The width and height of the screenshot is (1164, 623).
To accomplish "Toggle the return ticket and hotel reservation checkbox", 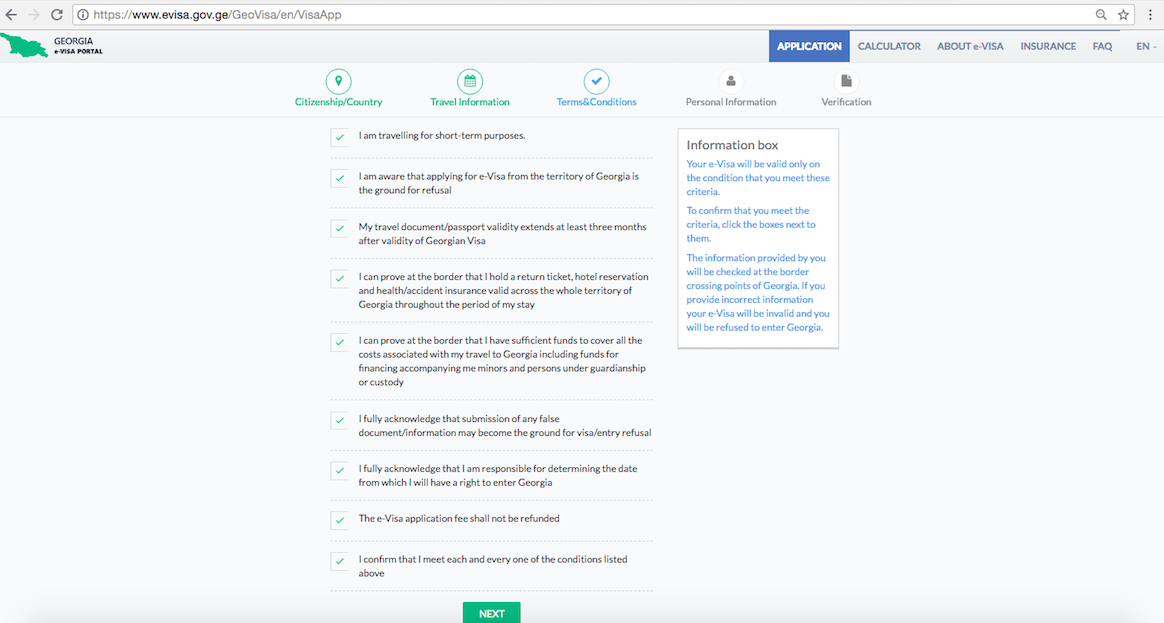I will click(x=339, y=279).
